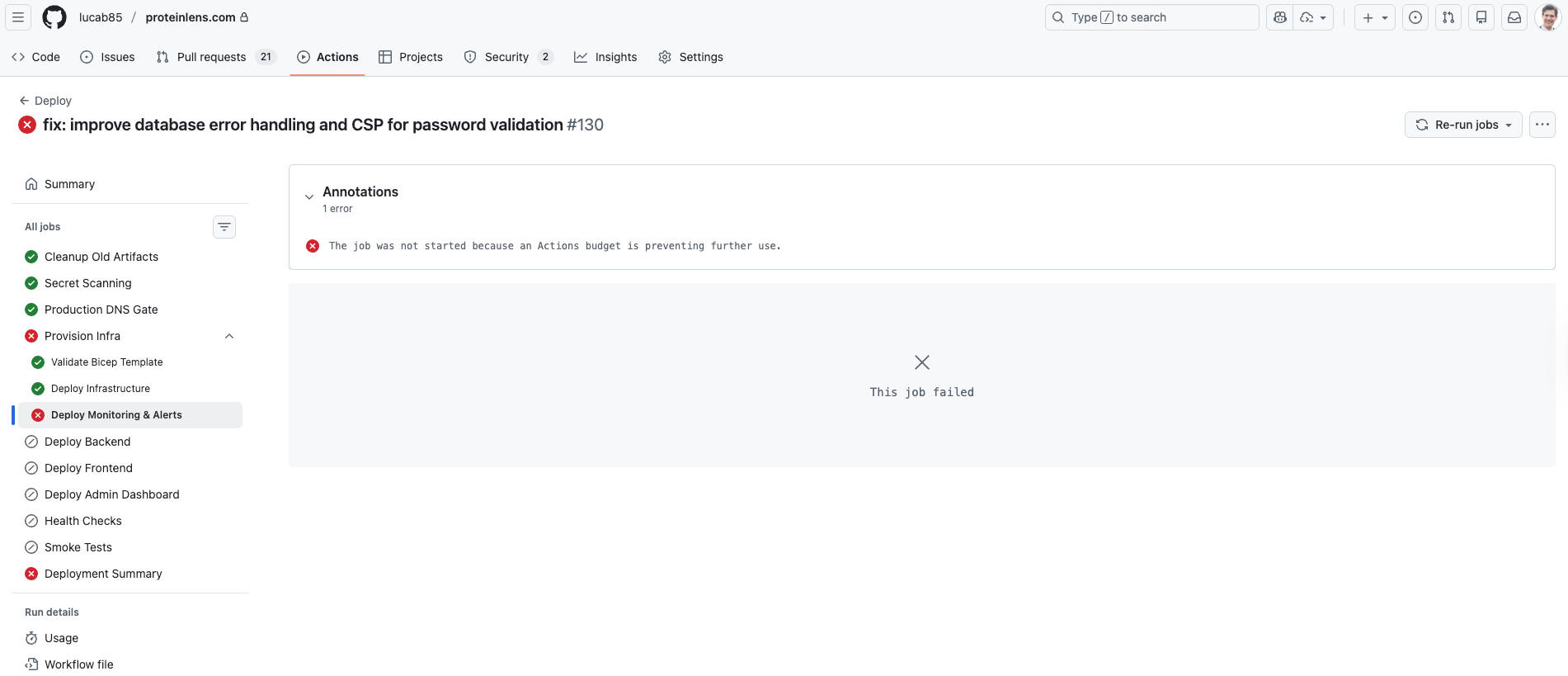Open the Re-run jobs dropdown

(x=1463, y=125)
